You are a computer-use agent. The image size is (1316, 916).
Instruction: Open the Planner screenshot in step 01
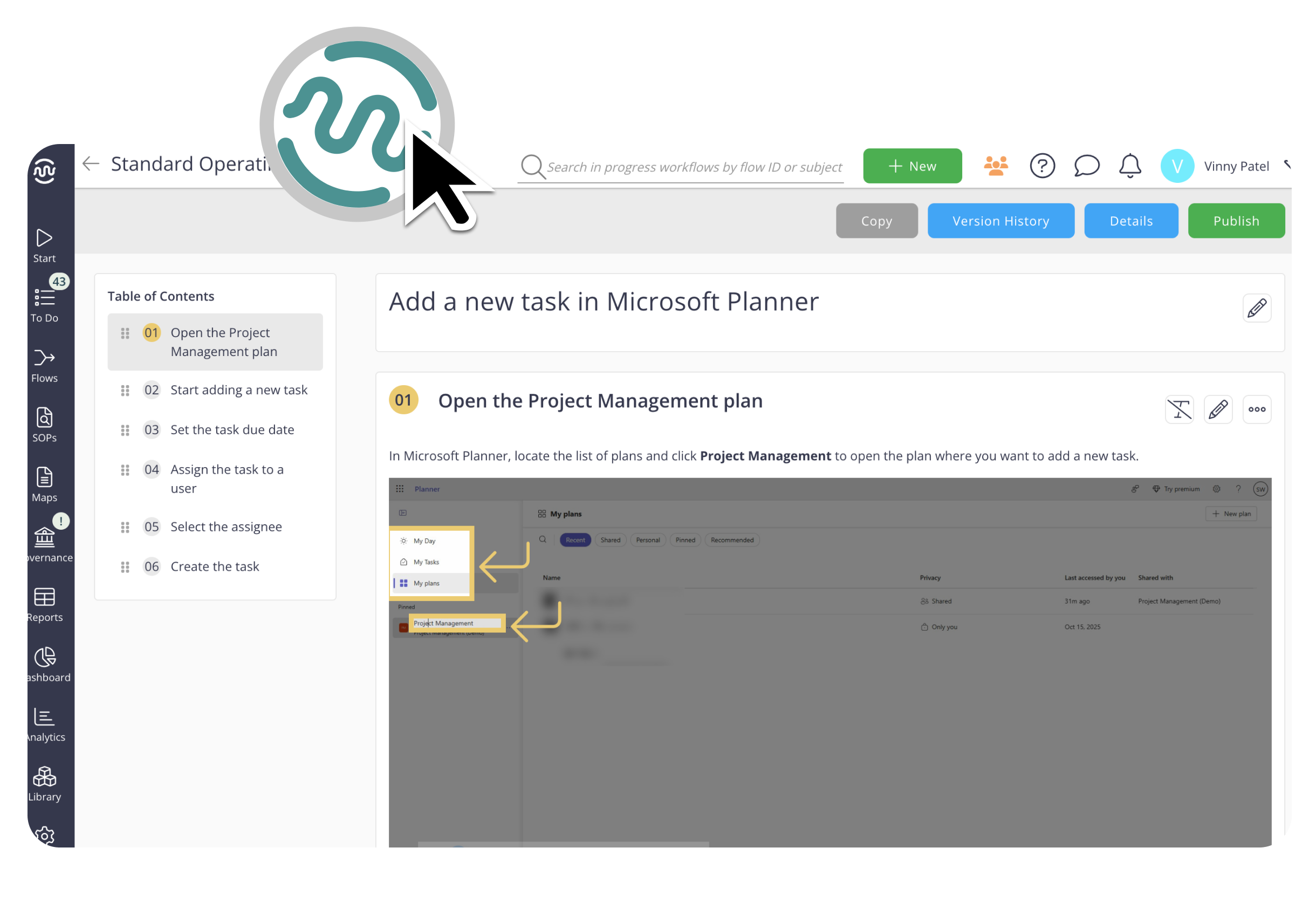click(830, 662)
